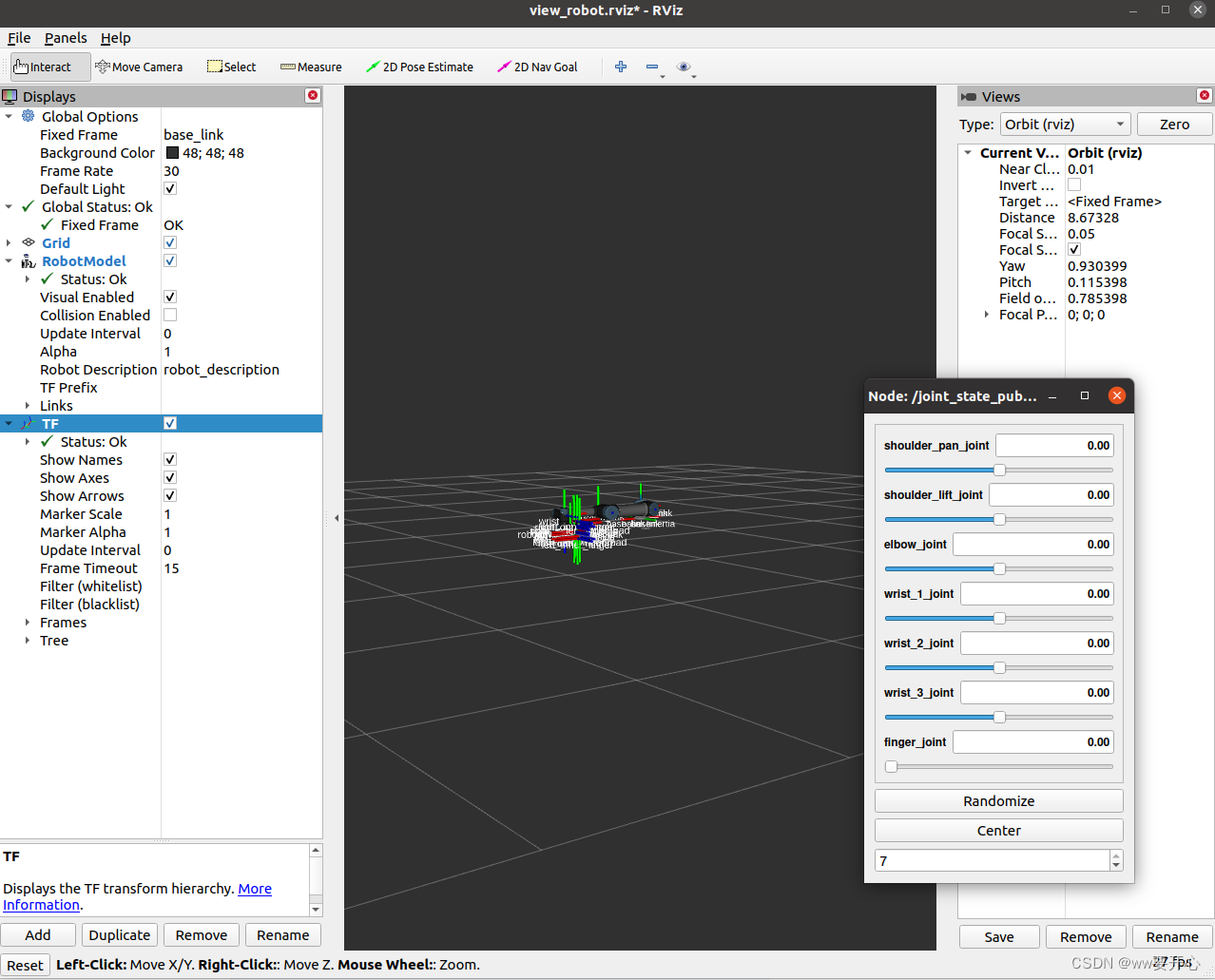The height and width of the screenshot is (980, 1215).
Task: Activate the Select tool
Action: (232, 67)
